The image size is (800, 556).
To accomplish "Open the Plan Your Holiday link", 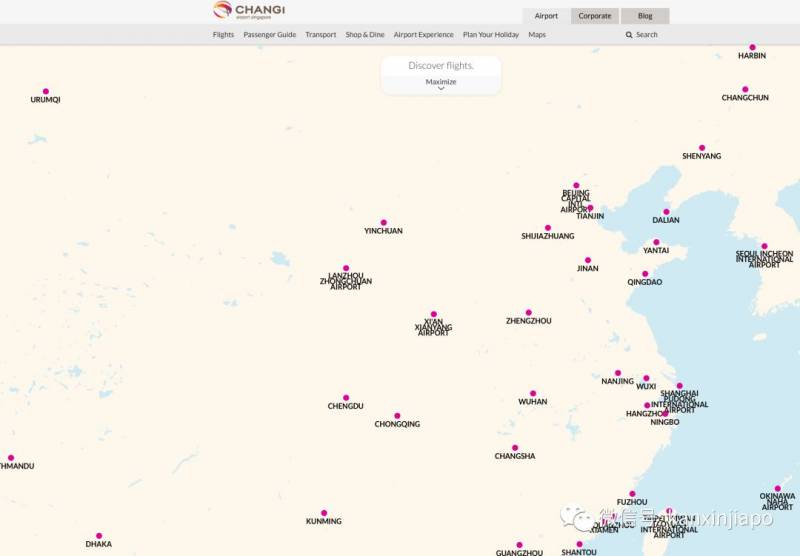I will tap(491, 35).
